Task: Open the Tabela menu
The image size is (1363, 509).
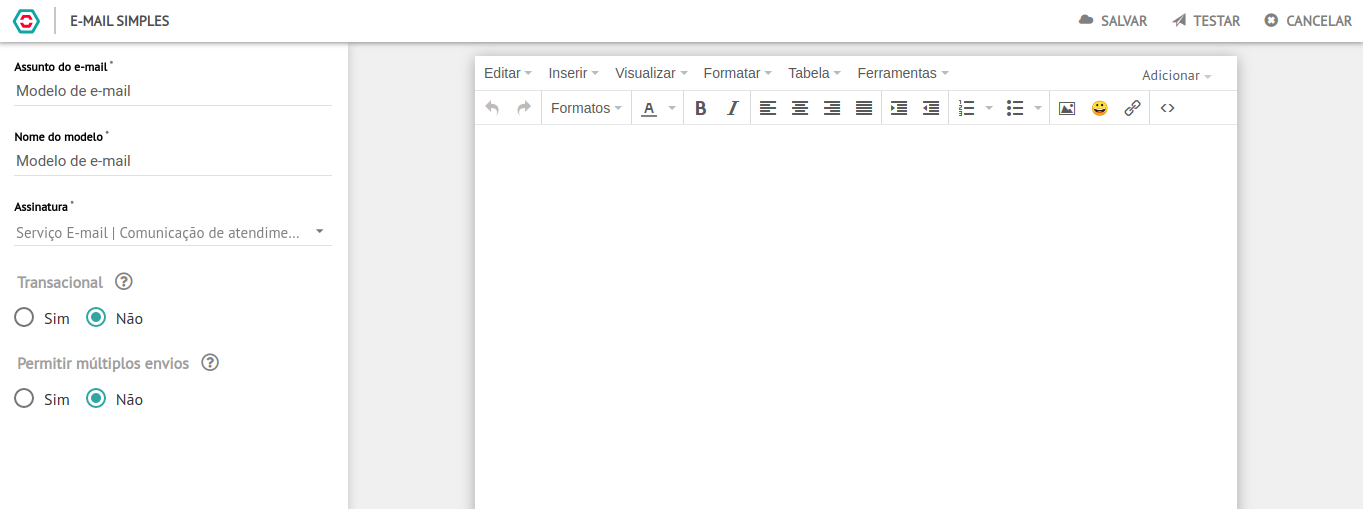Action: point(814,73)
